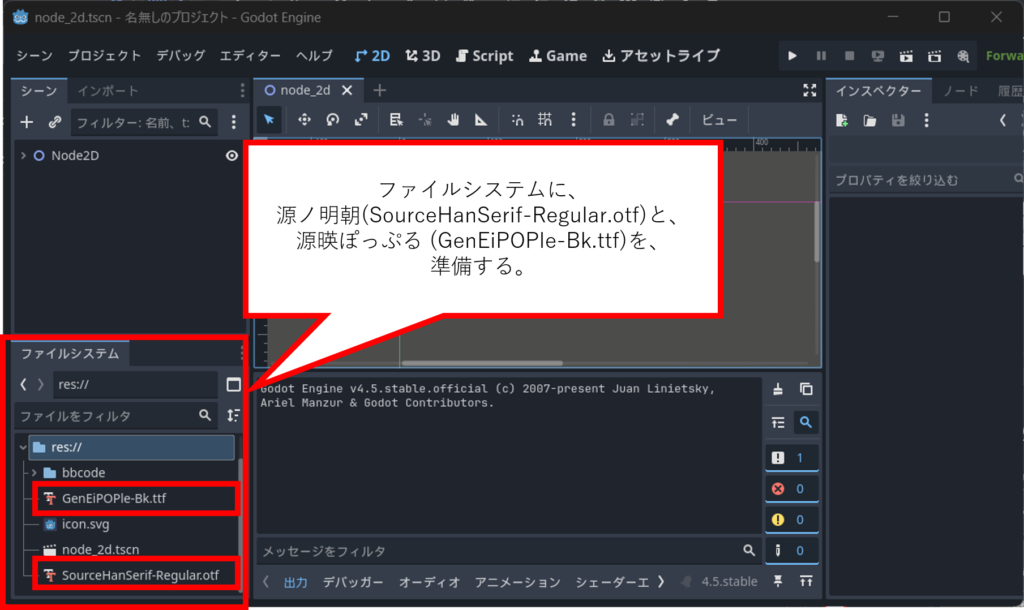Select the Move mode tool in viewport toolbar
The width and height of the screenshot is (1024, 610).
point(304,120)
